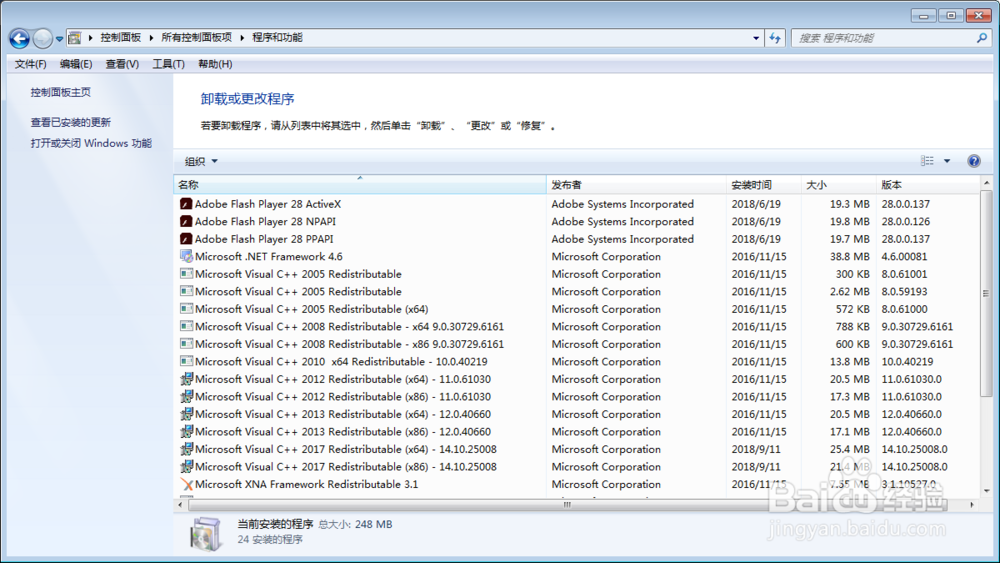Click 所有控制面板项 breadcrumb segment

tap(196, 38)
